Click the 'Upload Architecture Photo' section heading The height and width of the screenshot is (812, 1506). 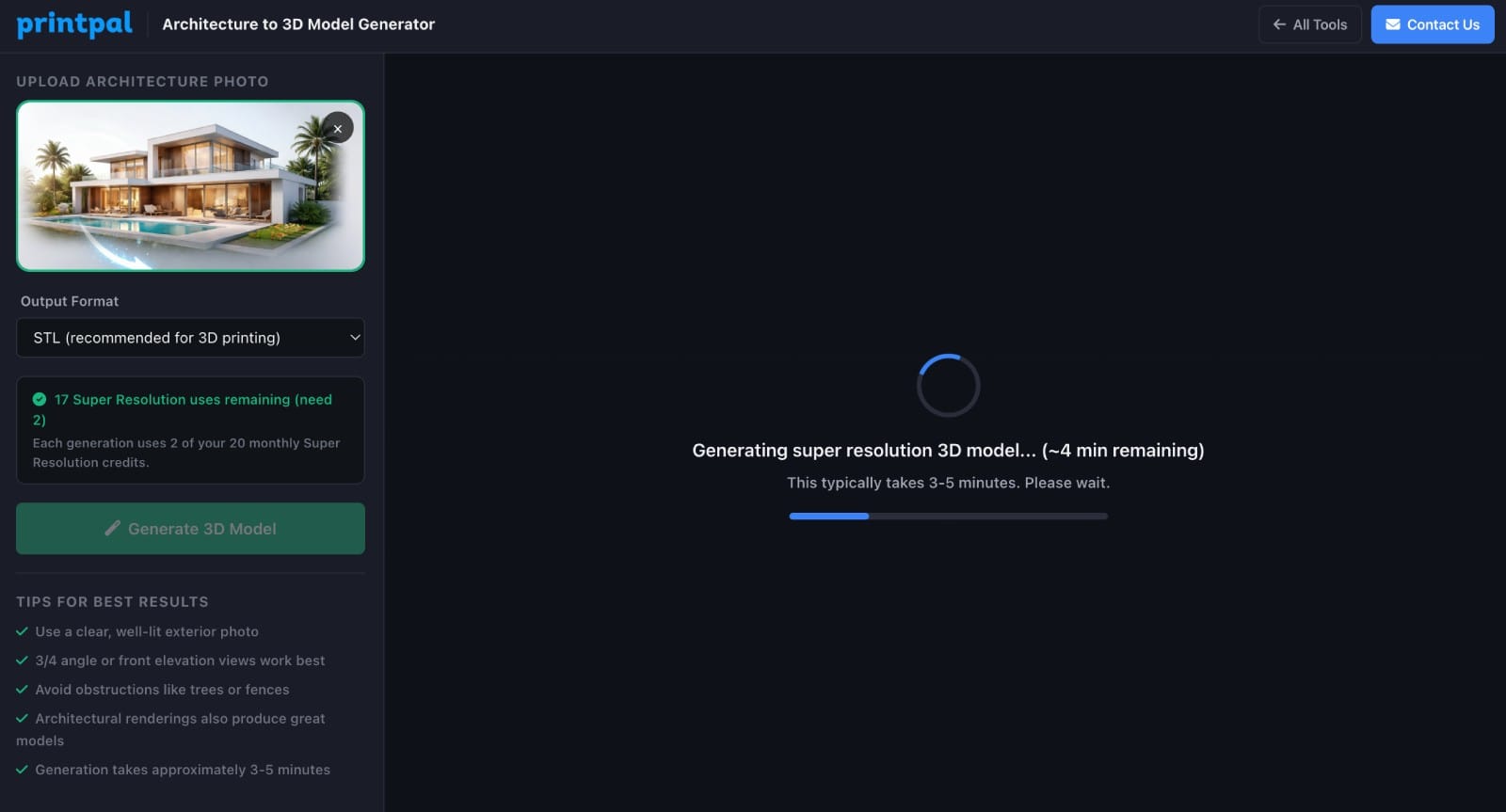click(x=142, y=82)
